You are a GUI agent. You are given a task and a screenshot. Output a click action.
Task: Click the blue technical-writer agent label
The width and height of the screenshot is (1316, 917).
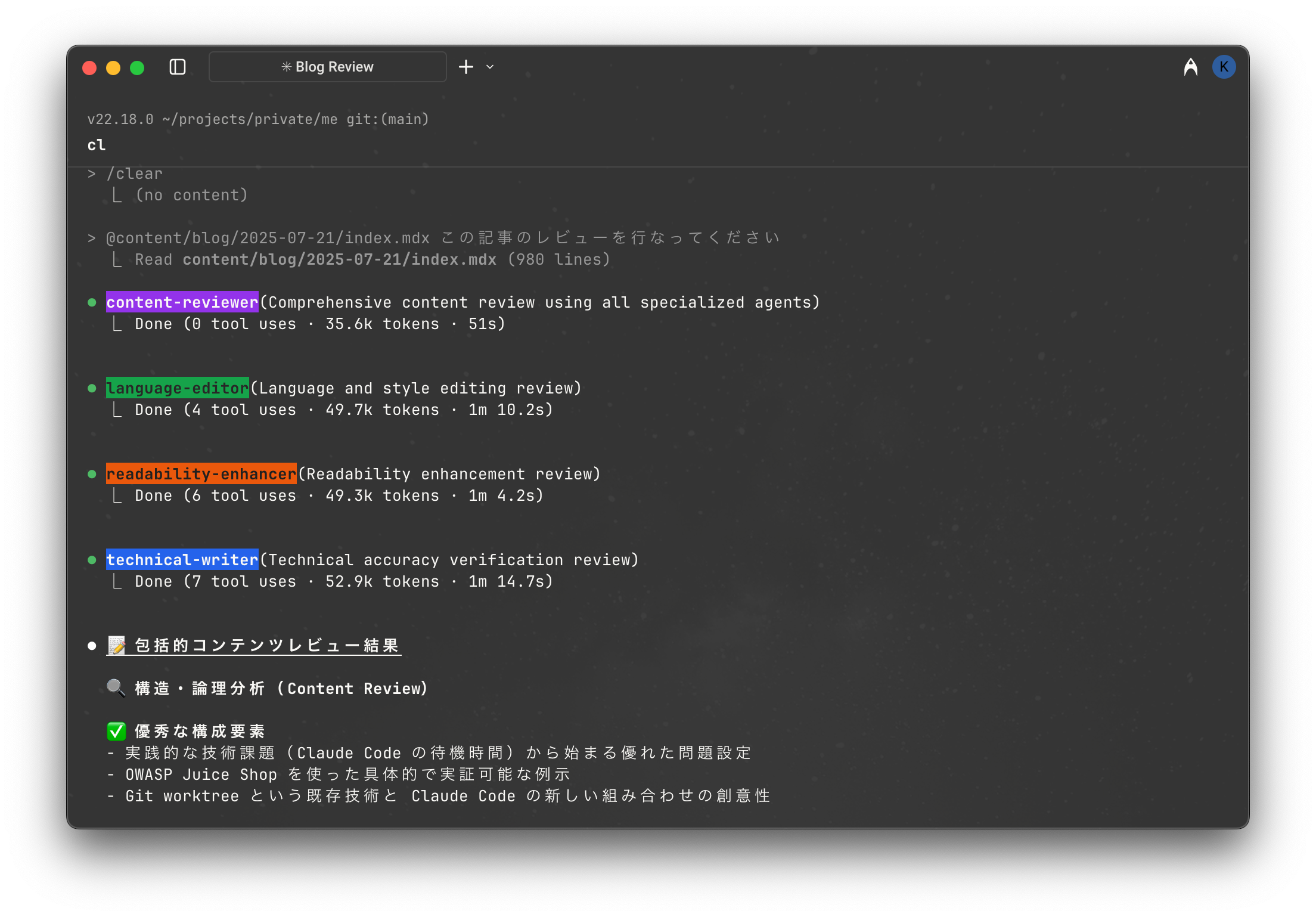182,560
